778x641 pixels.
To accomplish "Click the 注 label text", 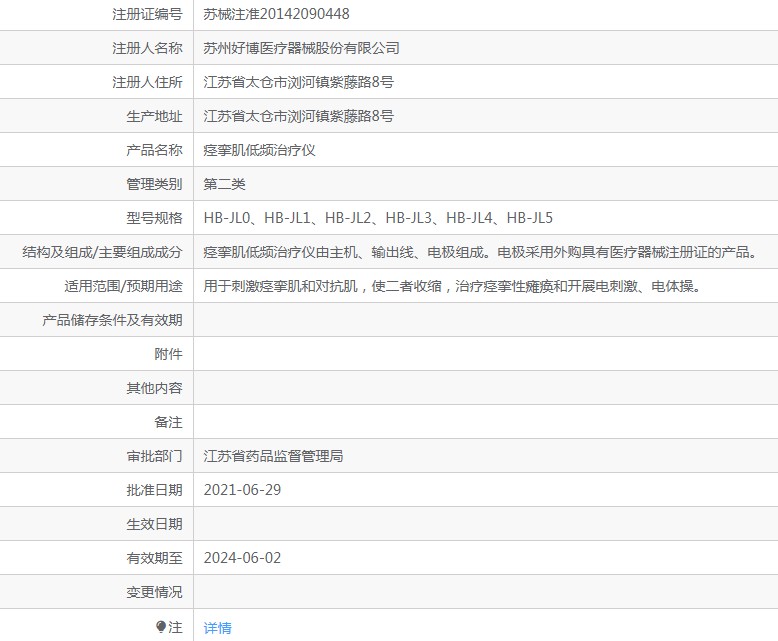I will (175, 627).
